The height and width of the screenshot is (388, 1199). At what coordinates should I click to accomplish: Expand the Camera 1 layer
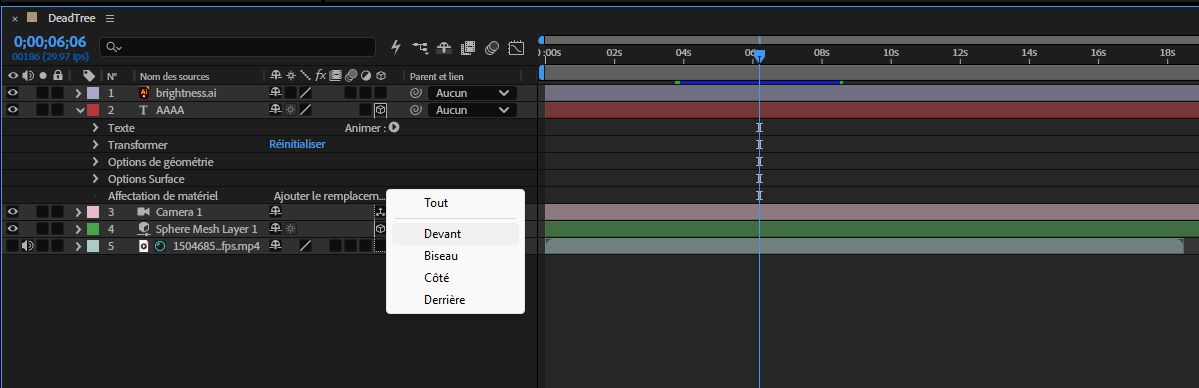tap(78, 211)
